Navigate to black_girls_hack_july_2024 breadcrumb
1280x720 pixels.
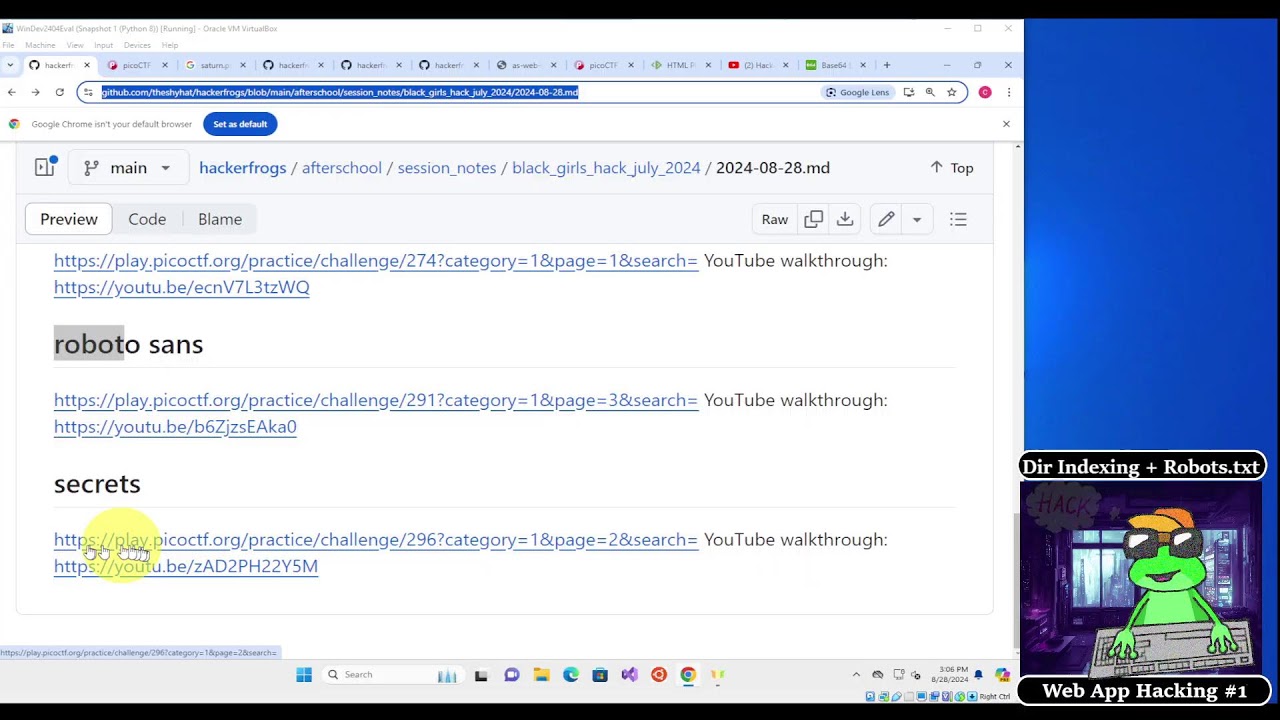pos(606,168)
